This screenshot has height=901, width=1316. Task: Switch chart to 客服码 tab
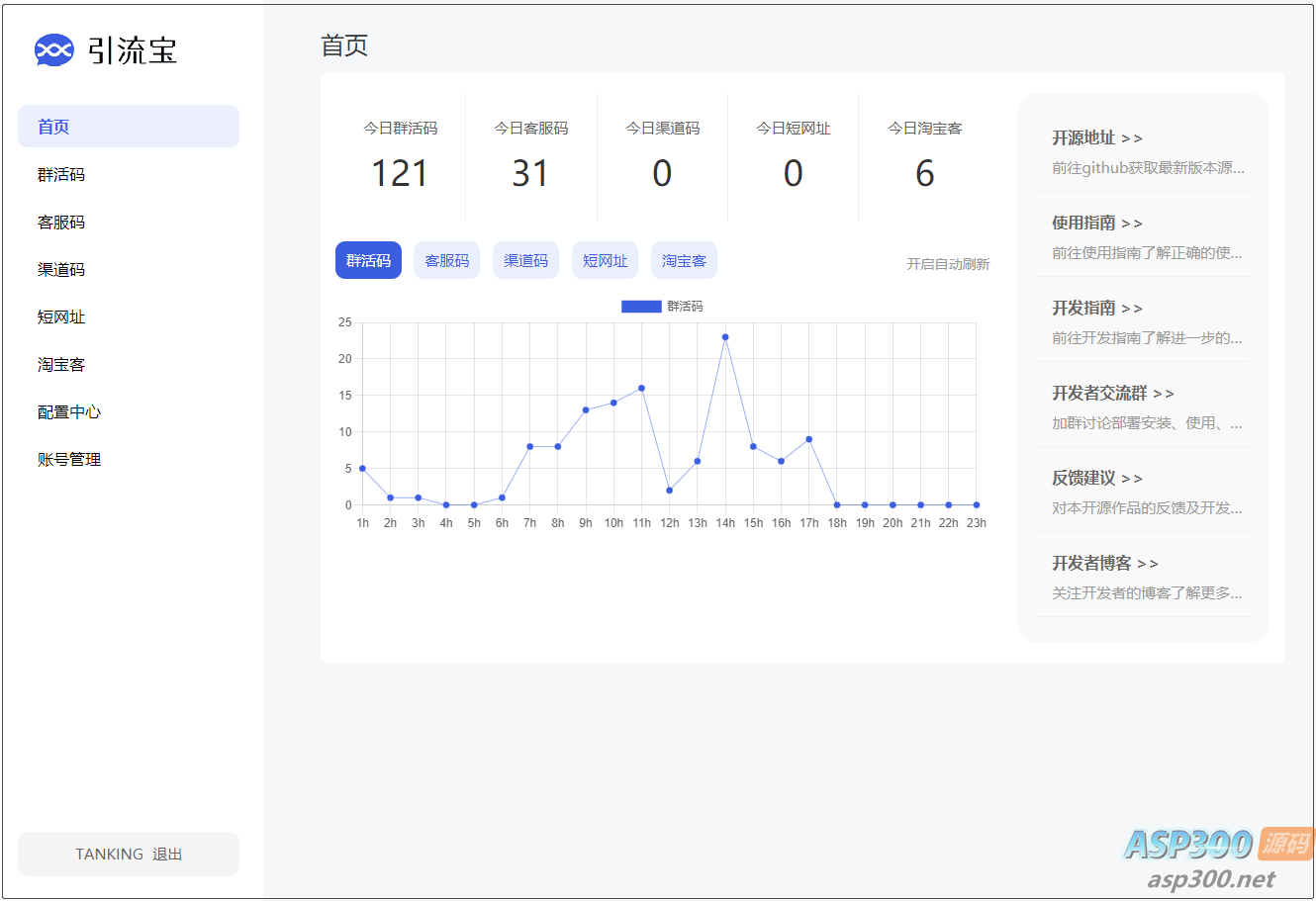click(446, 261)
